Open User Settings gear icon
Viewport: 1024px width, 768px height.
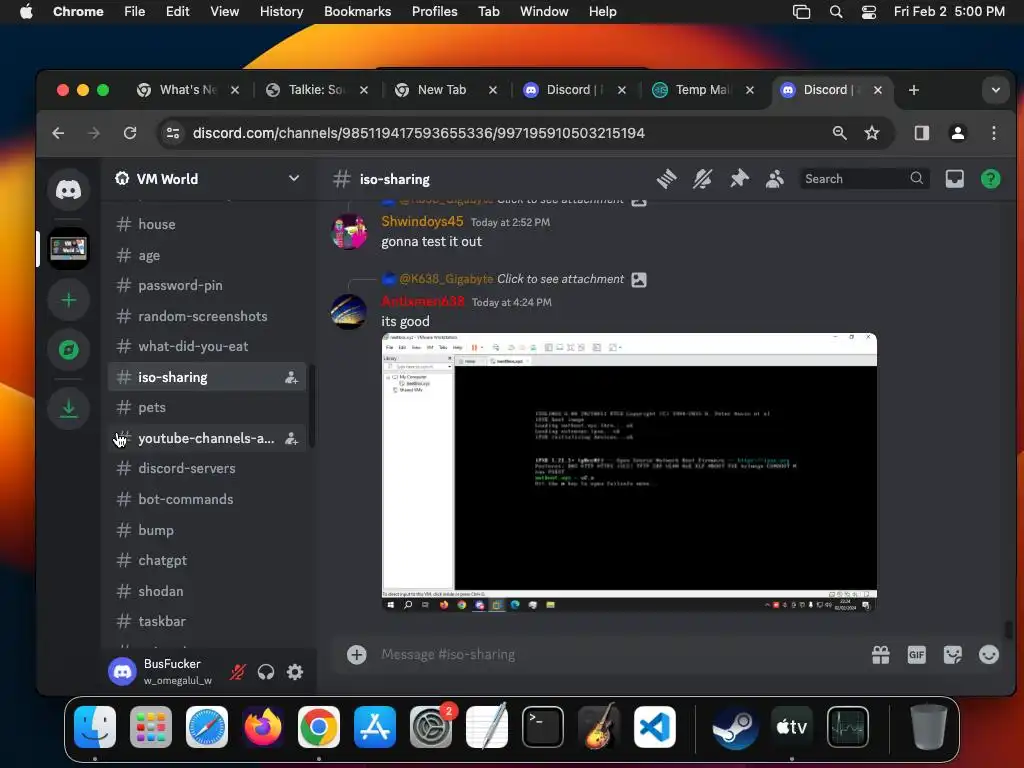[295, 671]
